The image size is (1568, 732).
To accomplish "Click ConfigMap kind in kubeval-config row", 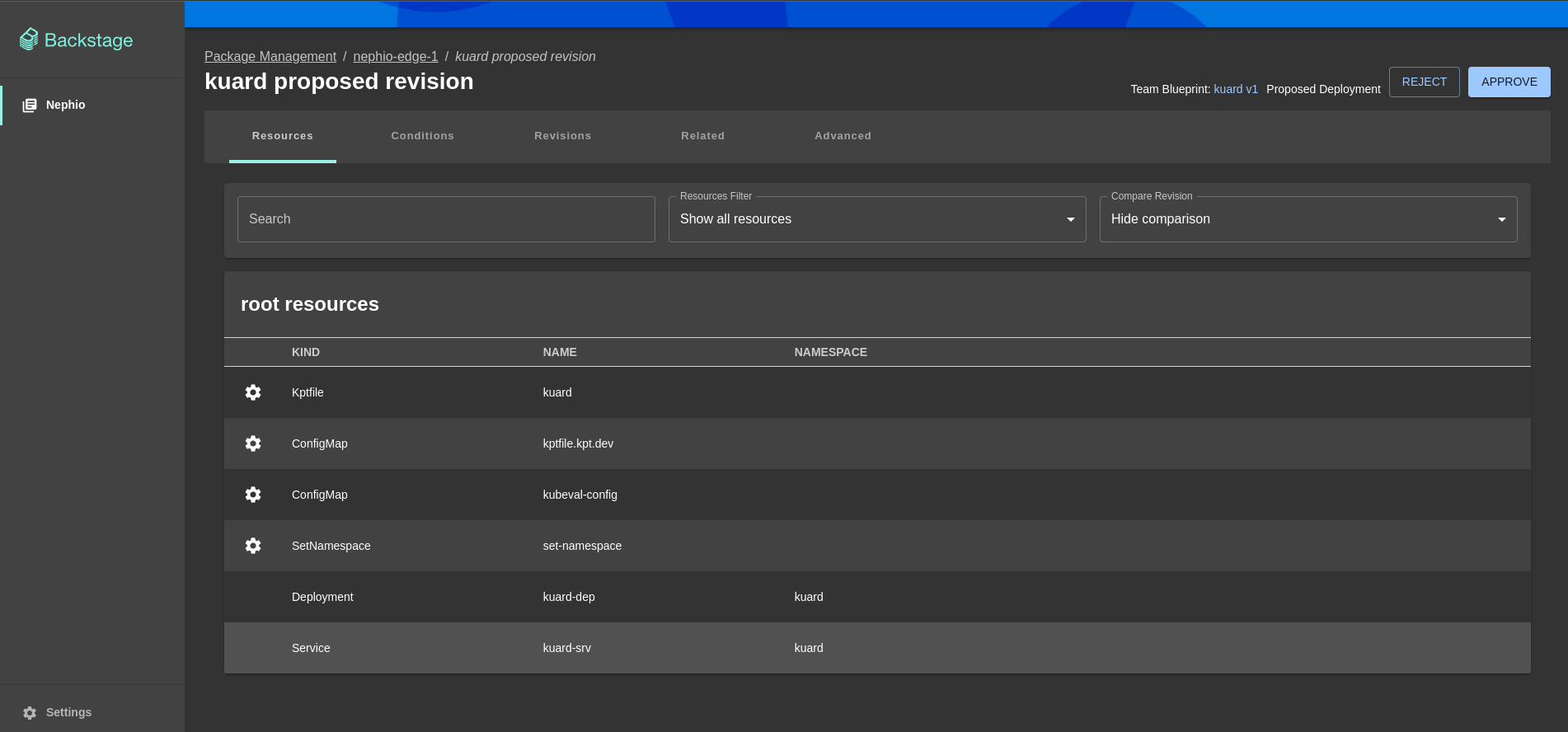I will point(320,495).
